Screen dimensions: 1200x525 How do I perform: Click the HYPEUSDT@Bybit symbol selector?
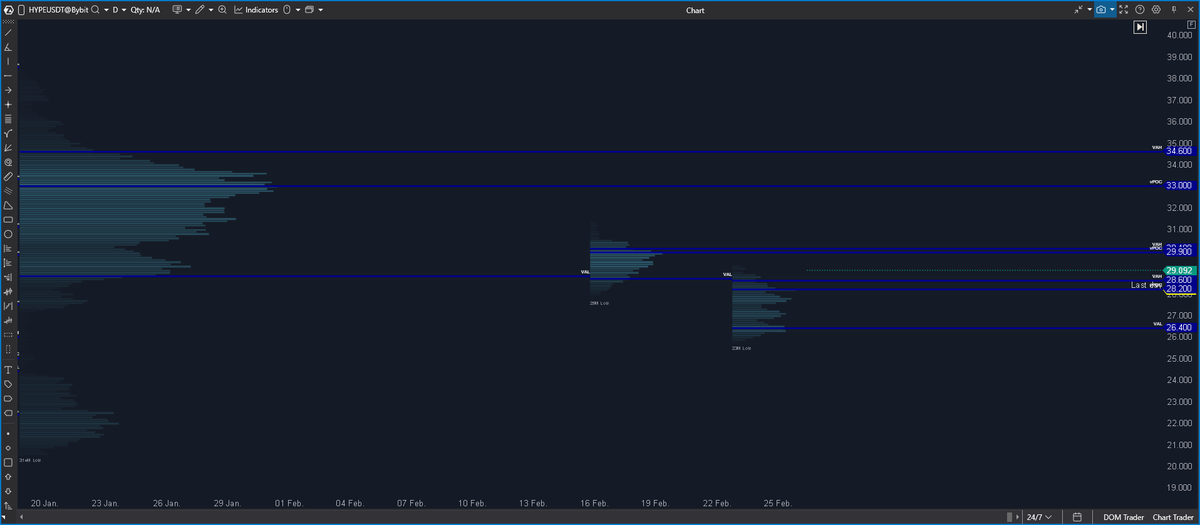(59, 10)
